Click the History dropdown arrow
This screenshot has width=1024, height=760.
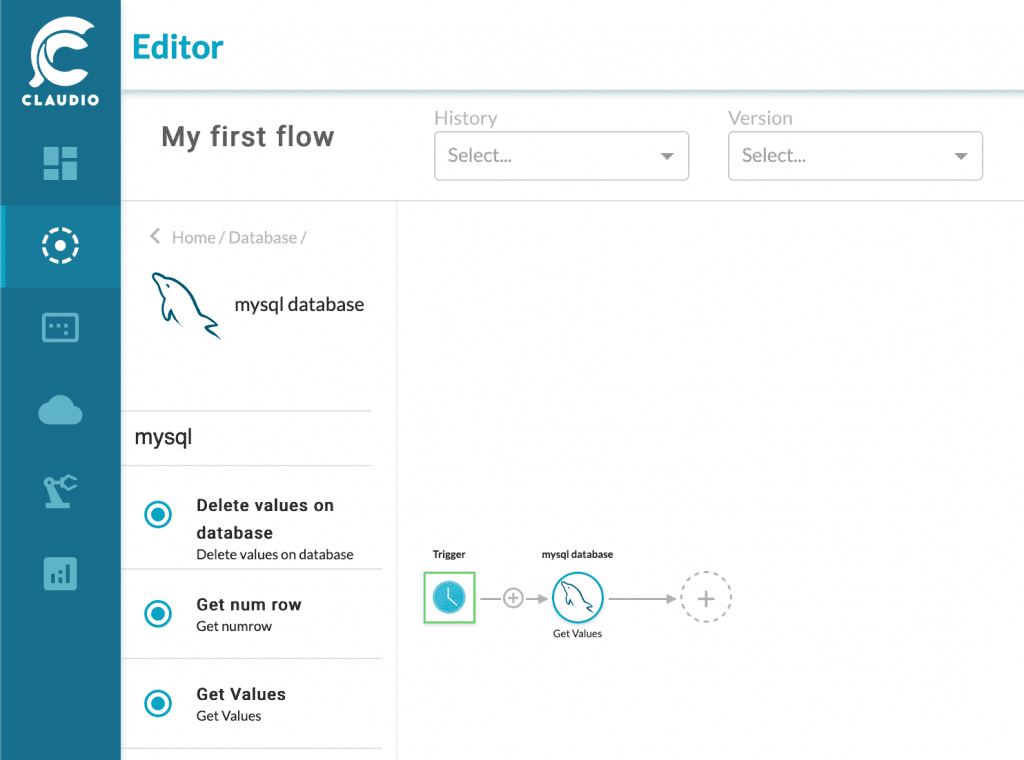667,156
